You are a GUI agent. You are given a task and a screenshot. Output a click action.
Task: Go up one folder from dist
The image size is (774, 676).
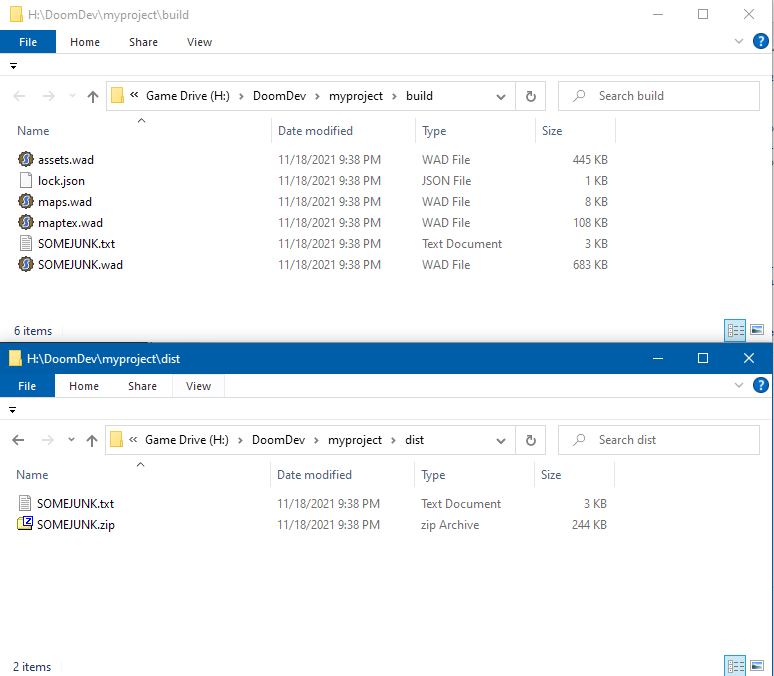92,440
